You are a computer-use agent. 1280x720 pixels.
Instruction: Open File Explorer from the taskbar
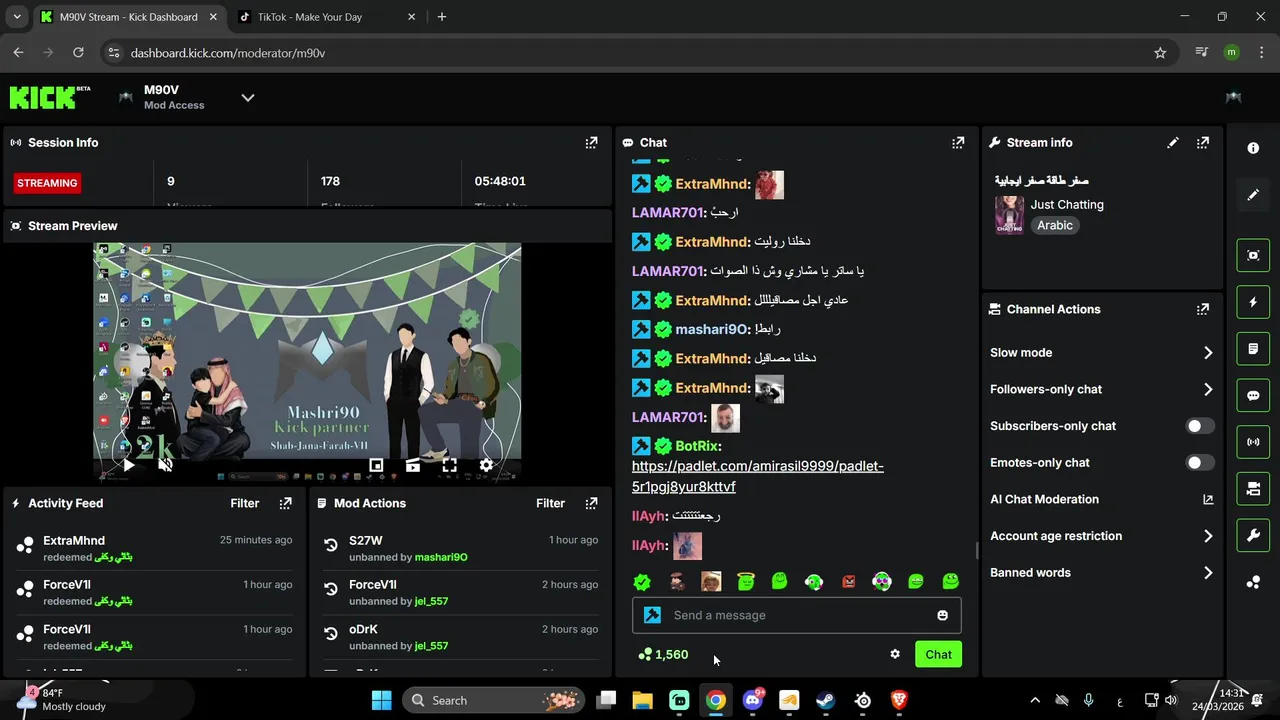[642, 700]
